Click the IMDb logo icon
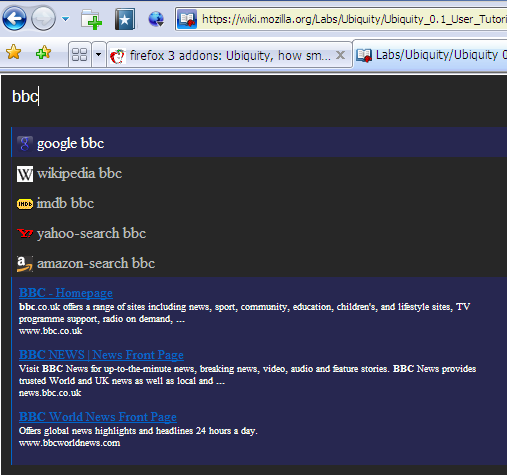The image size is (507, 475). coord(25,204)
